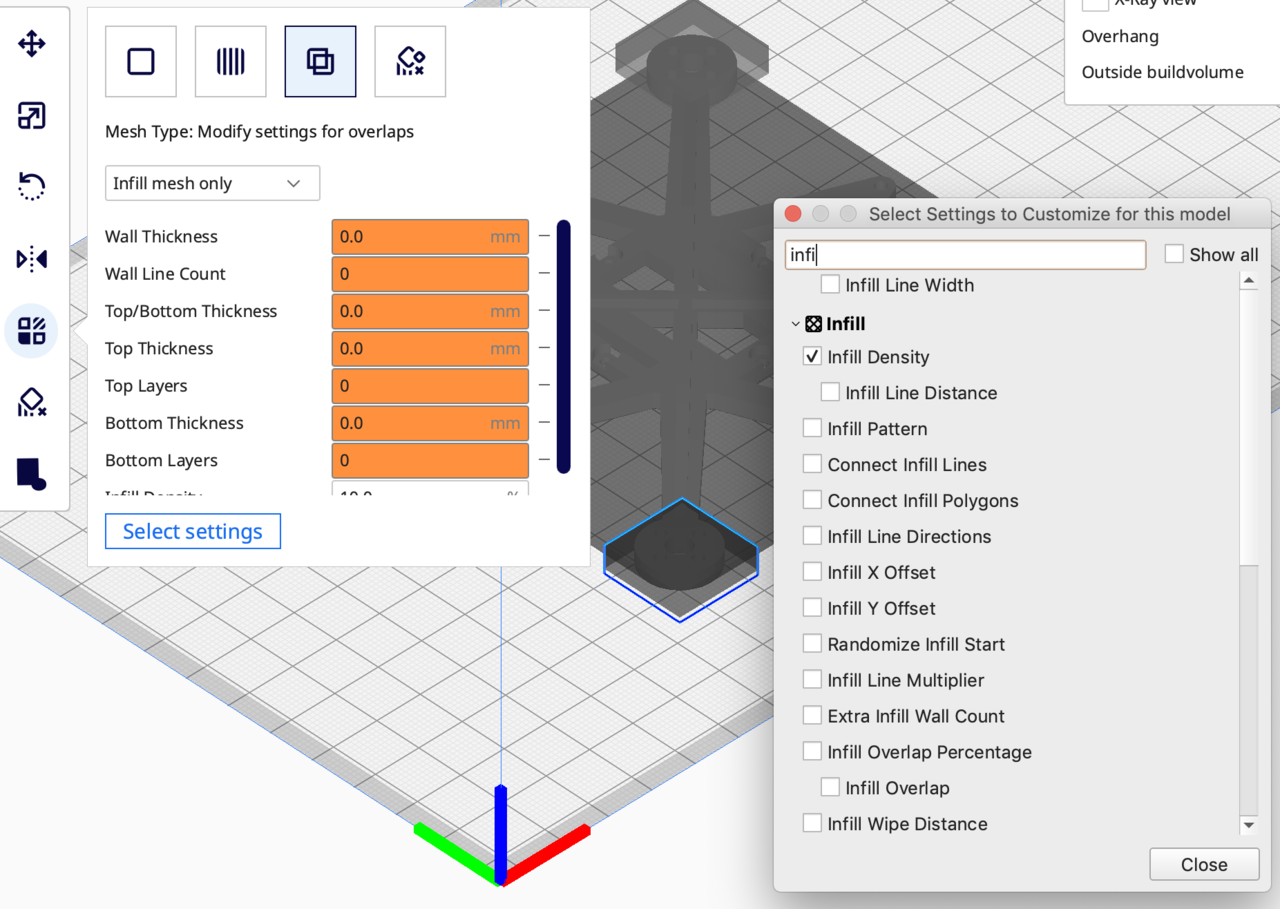The height and width of the screenshot is (909, 1280).
Task: Remove the Top/Bottom Thickness setting
Action: point(544,310)
